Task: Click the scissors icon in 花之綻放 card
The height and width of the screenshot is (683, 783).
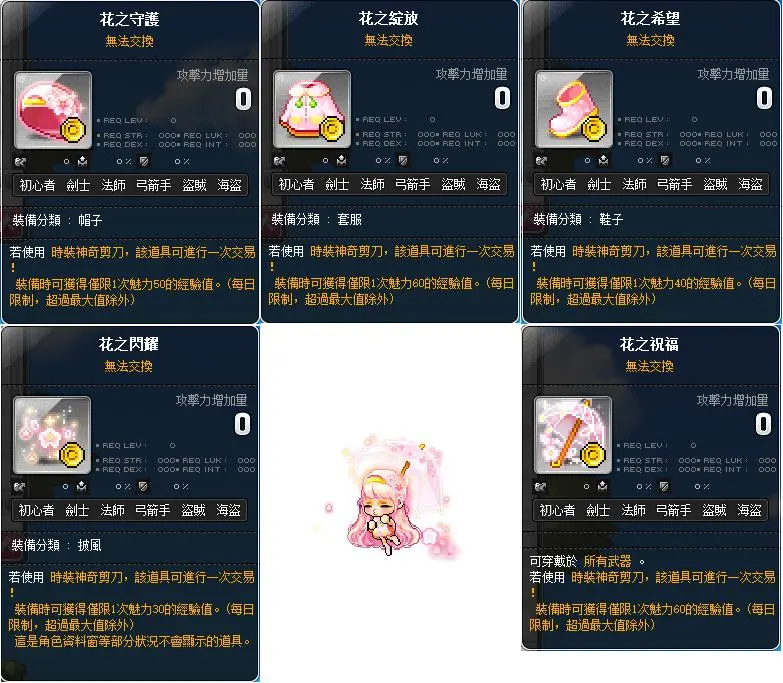Action: pos(279,161)
